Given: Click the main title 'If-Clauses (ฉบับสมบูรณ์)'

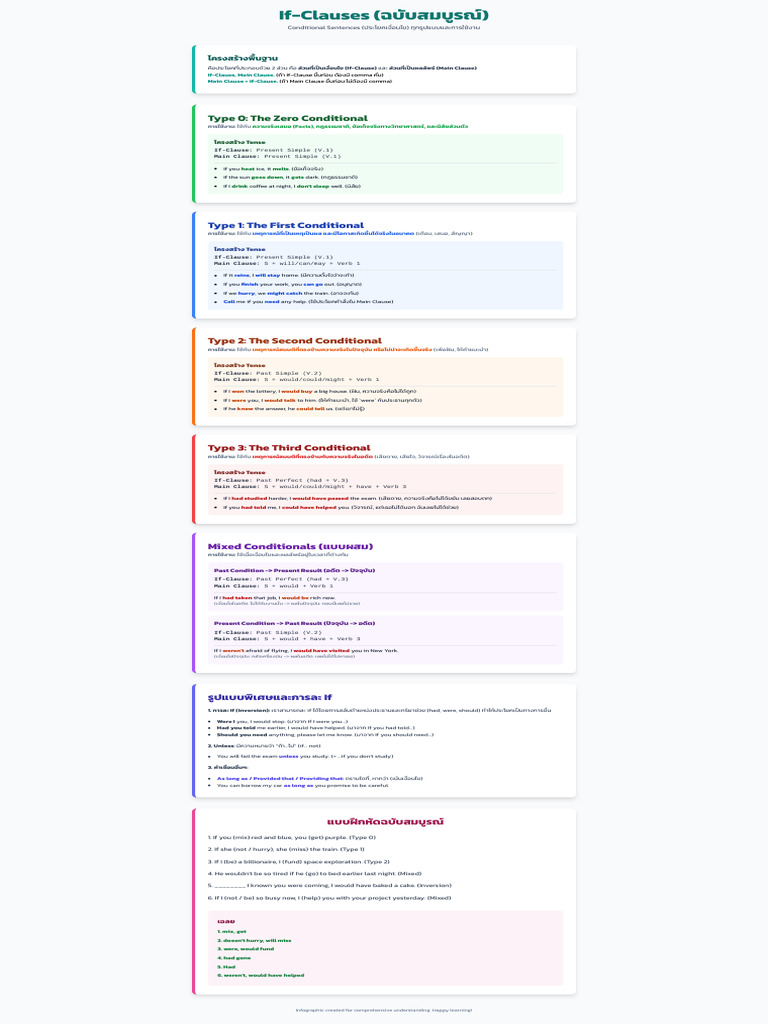Looking at the screenshot, I should pyautogui.click(x=384, y=15).
